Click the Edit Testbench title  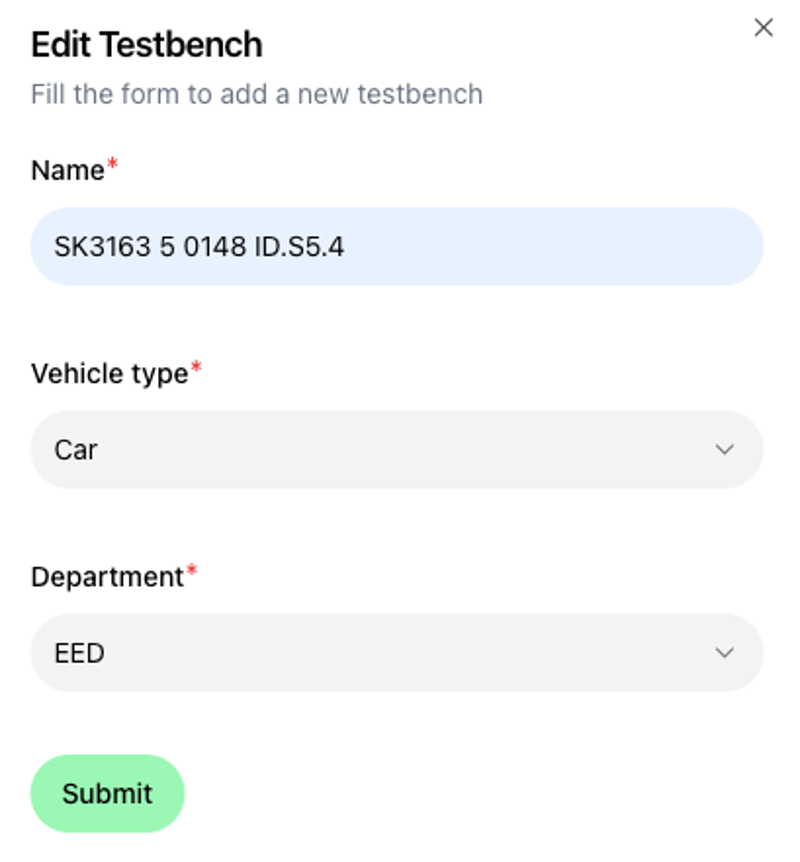tap(147, 45)
